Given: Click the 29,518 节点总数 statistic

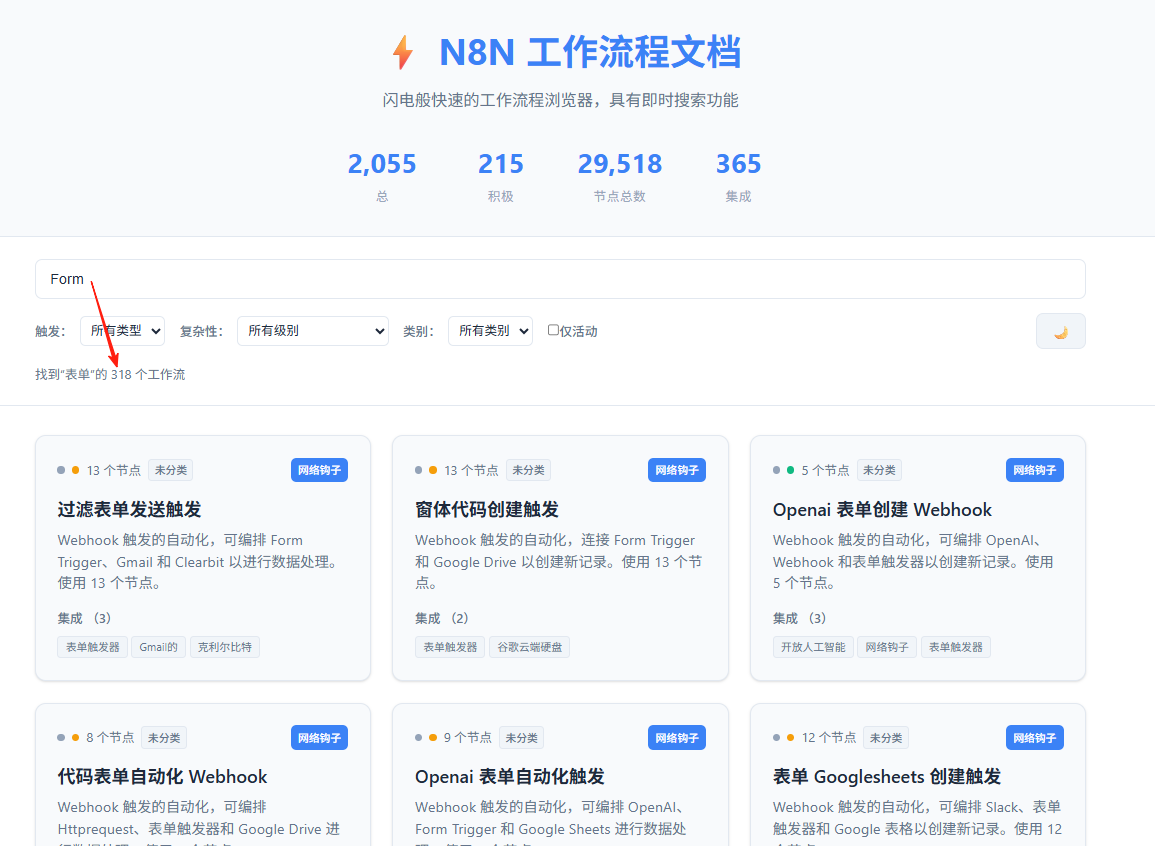Looking at the screenshot, I should 619,177.
